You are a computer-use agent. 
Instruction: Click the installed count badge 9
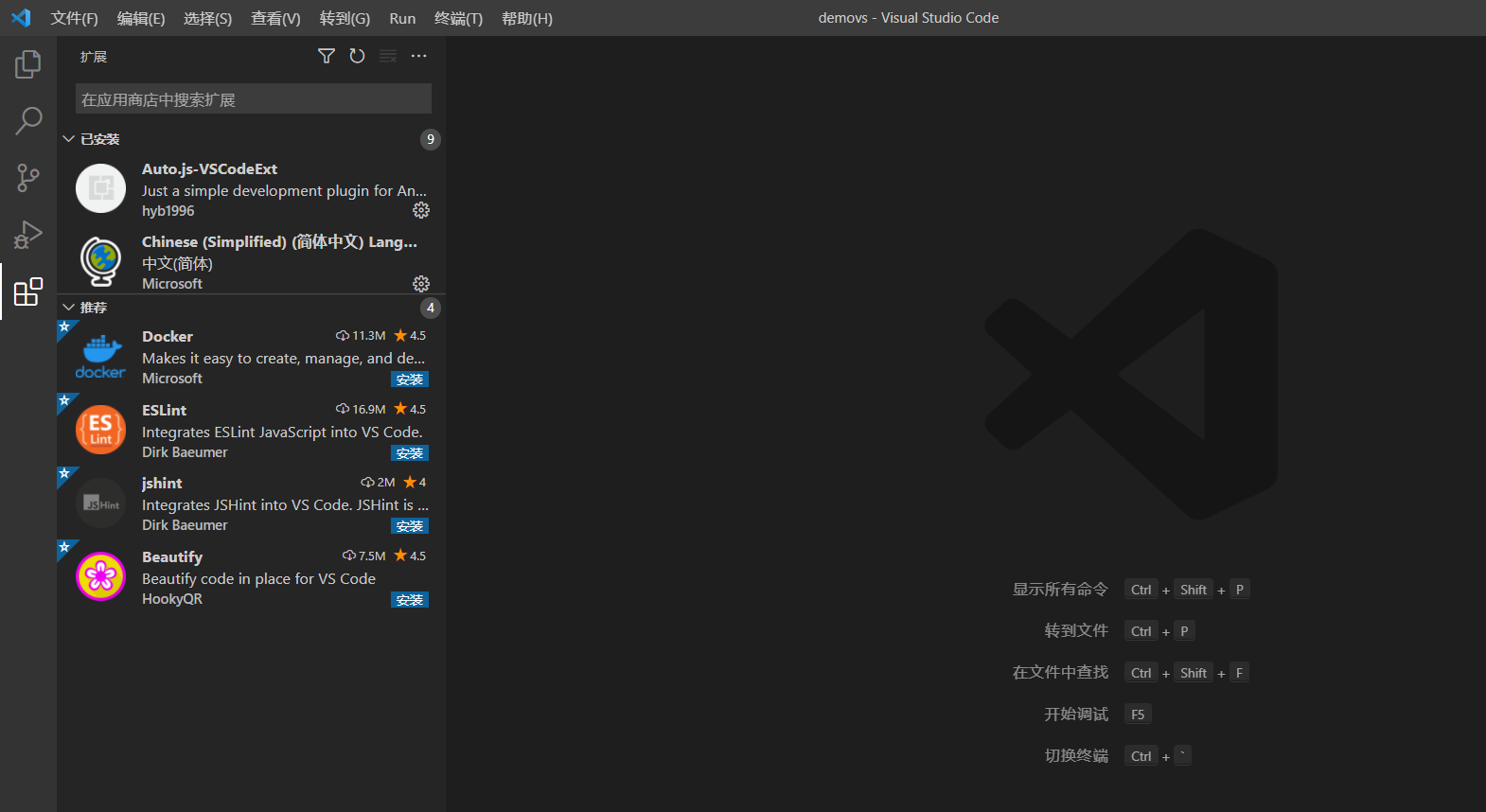click(x=431, y=139)
